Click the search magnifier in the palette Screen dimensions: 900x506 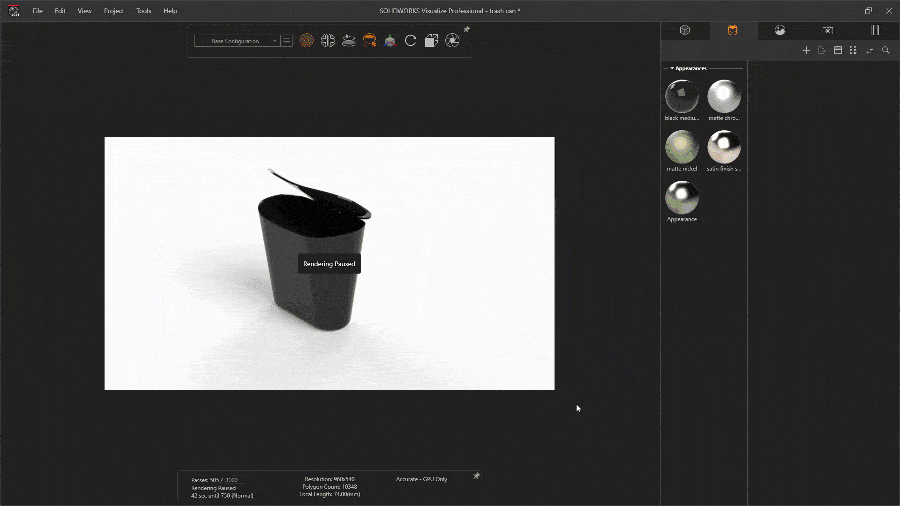click(885, 50)
